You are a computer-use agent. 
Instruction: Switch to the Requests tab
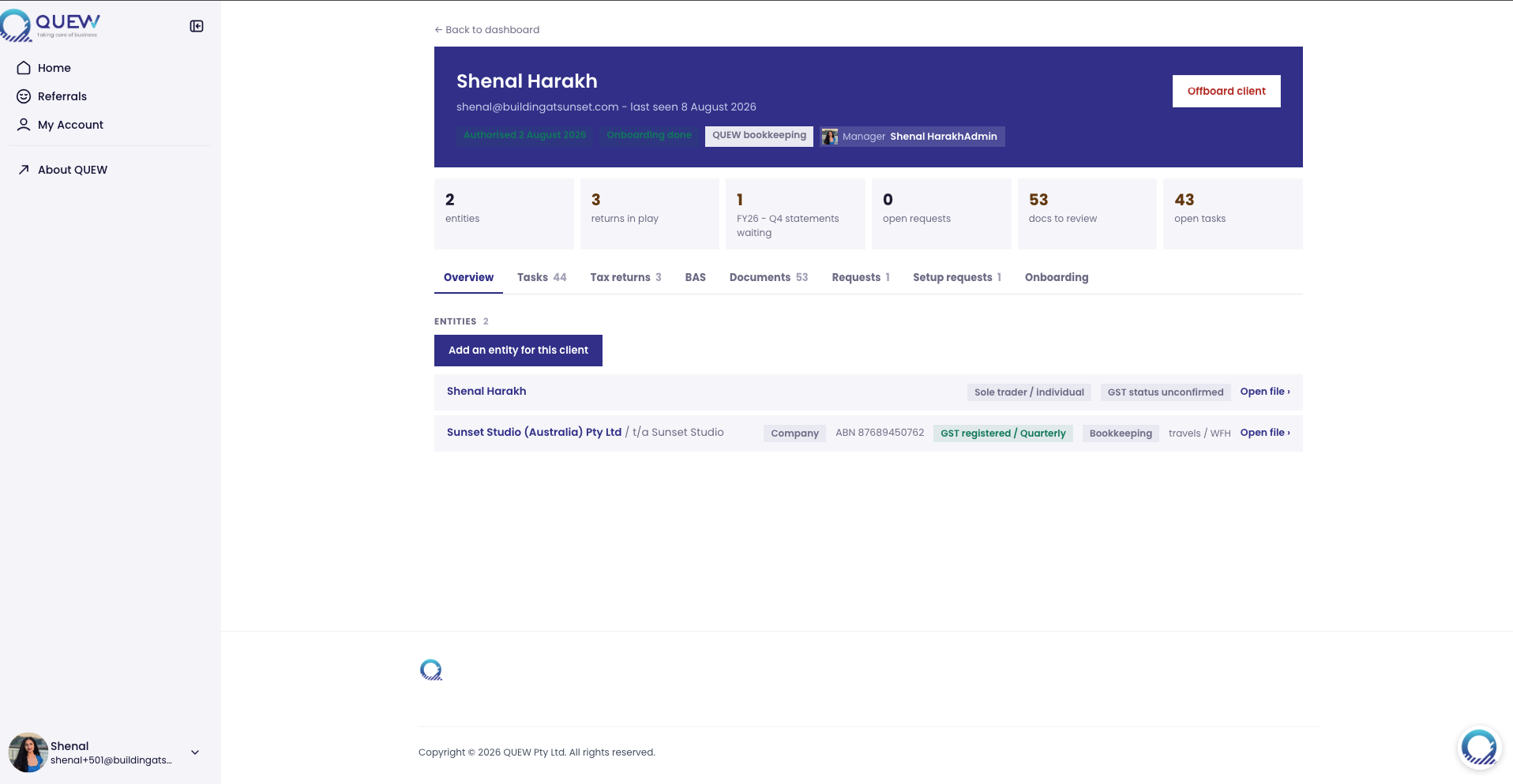pyautogui.click(x=861, y=278)
